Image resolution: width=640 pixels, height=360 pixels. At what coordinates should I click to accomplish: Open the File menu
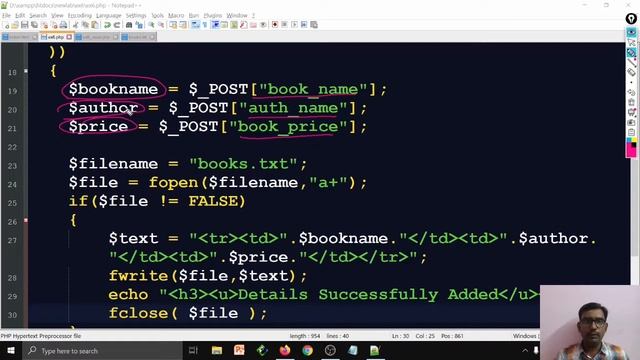click(6, 16)
